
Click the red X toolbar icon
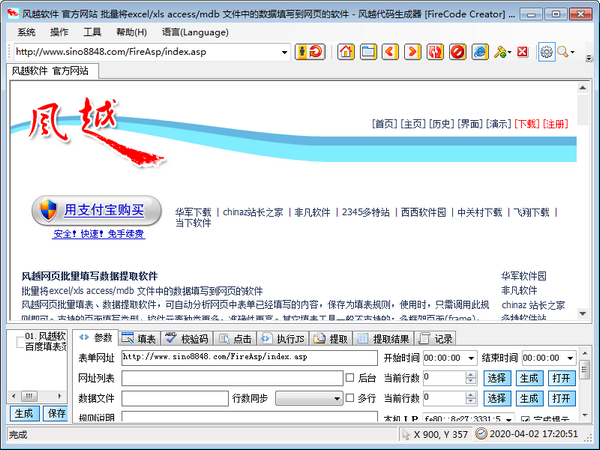(x=522, y=52)
